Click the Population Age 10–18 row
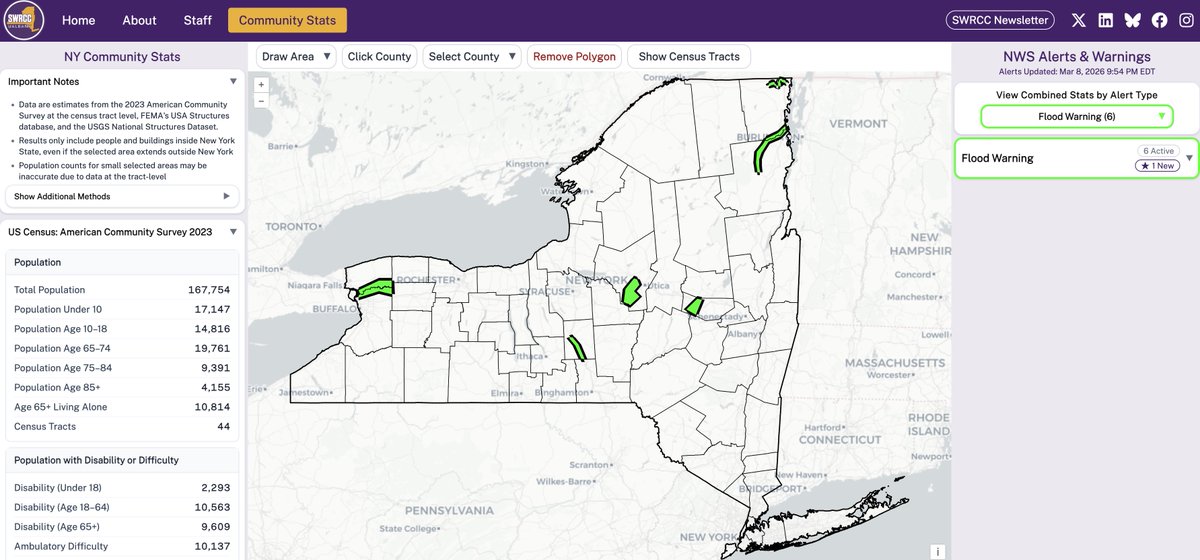The height and width of the screenshot is (560, 1200). [x=122, y=329]
